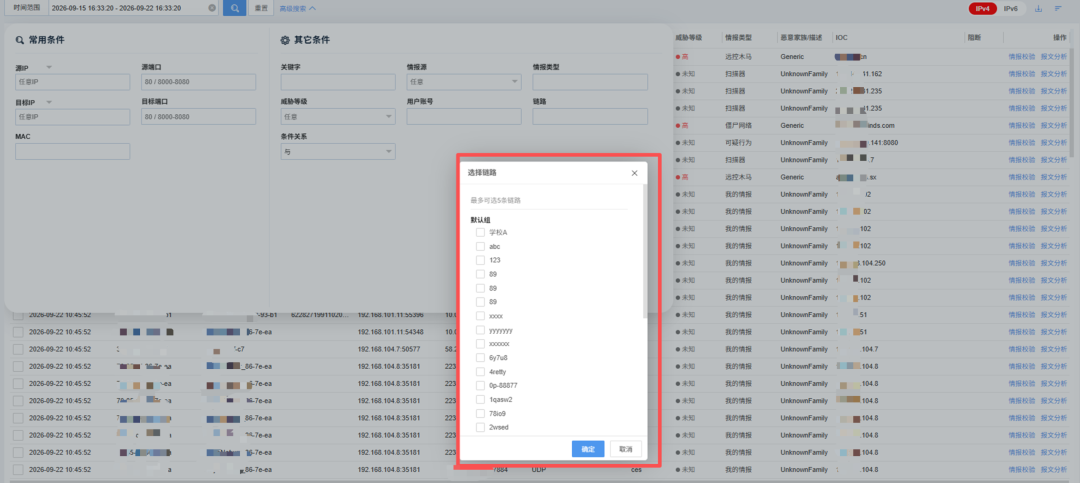Click the 阻断 column header
The image size is (1080, 483).
click(x=974, y=37)
